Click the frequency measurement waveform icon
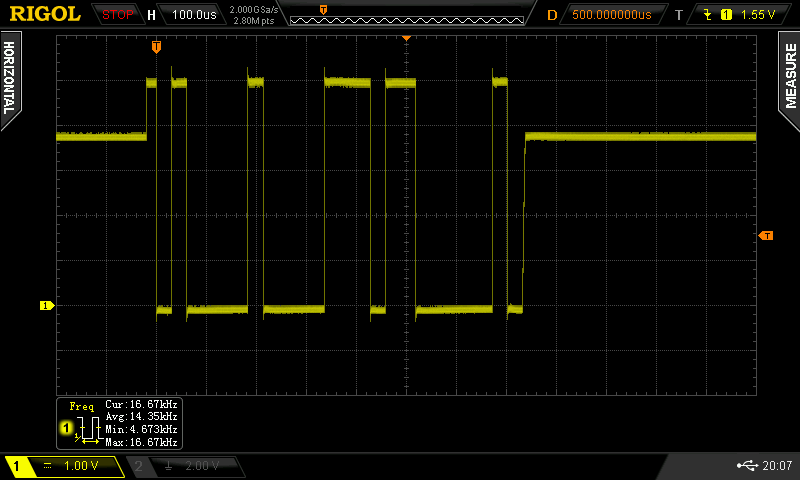This screenshot has height=480, width=800. tap(88, 430)
